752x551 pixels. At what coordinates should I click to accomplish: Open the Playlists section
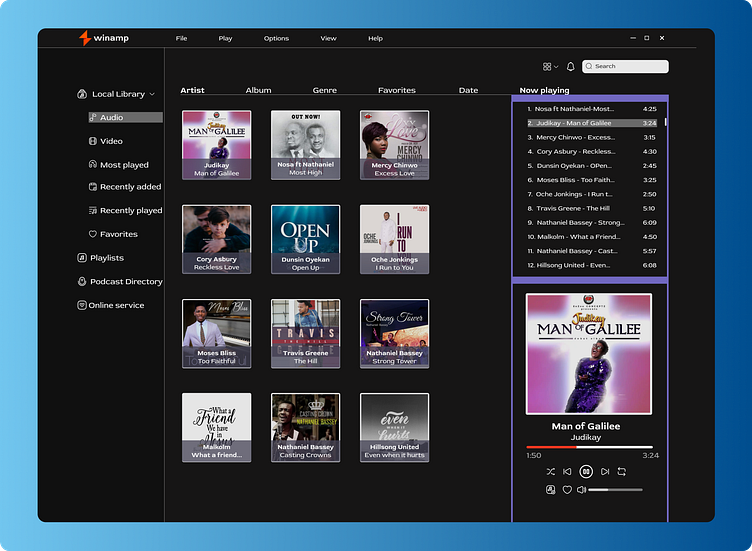pos(106,258)
